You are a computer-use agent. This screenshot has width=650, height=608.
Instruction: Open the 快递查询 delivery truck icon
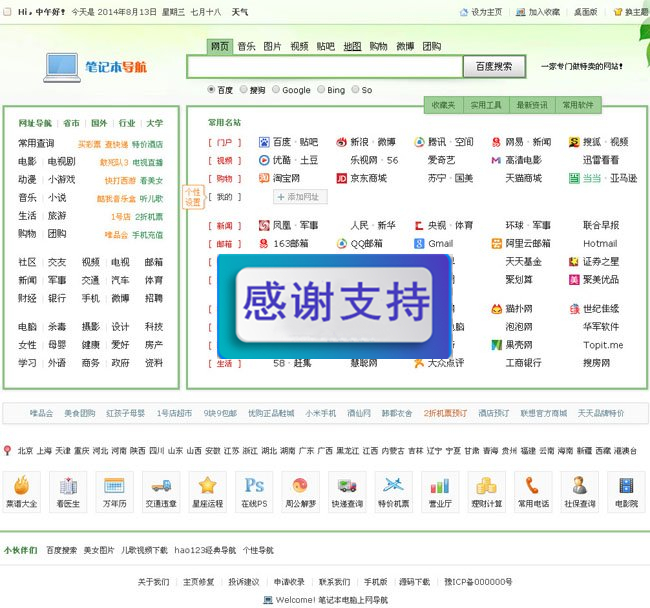pos(347,492)
